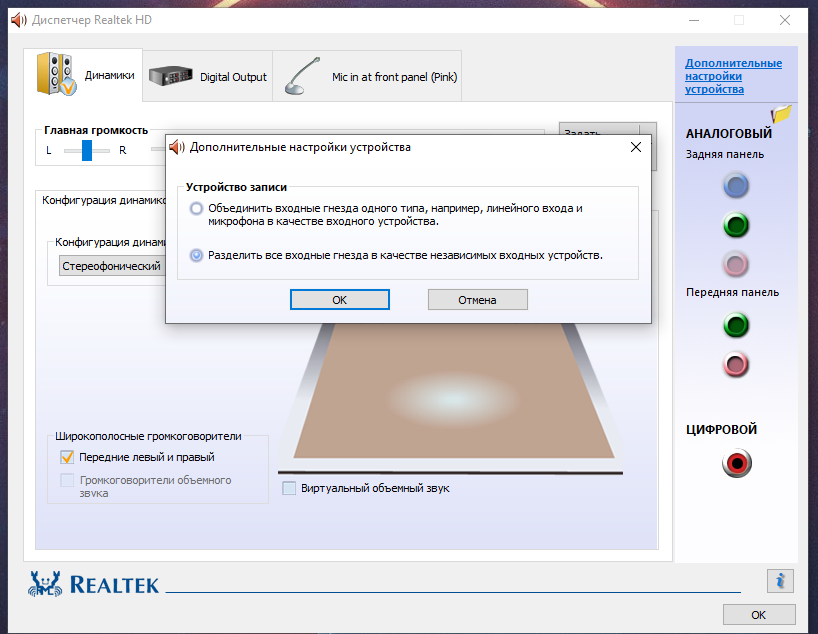Screen dimensions: 818x634
Task: Click the АНАЛОГОВЫЙ section heading
Action: (x=728, y=134)
